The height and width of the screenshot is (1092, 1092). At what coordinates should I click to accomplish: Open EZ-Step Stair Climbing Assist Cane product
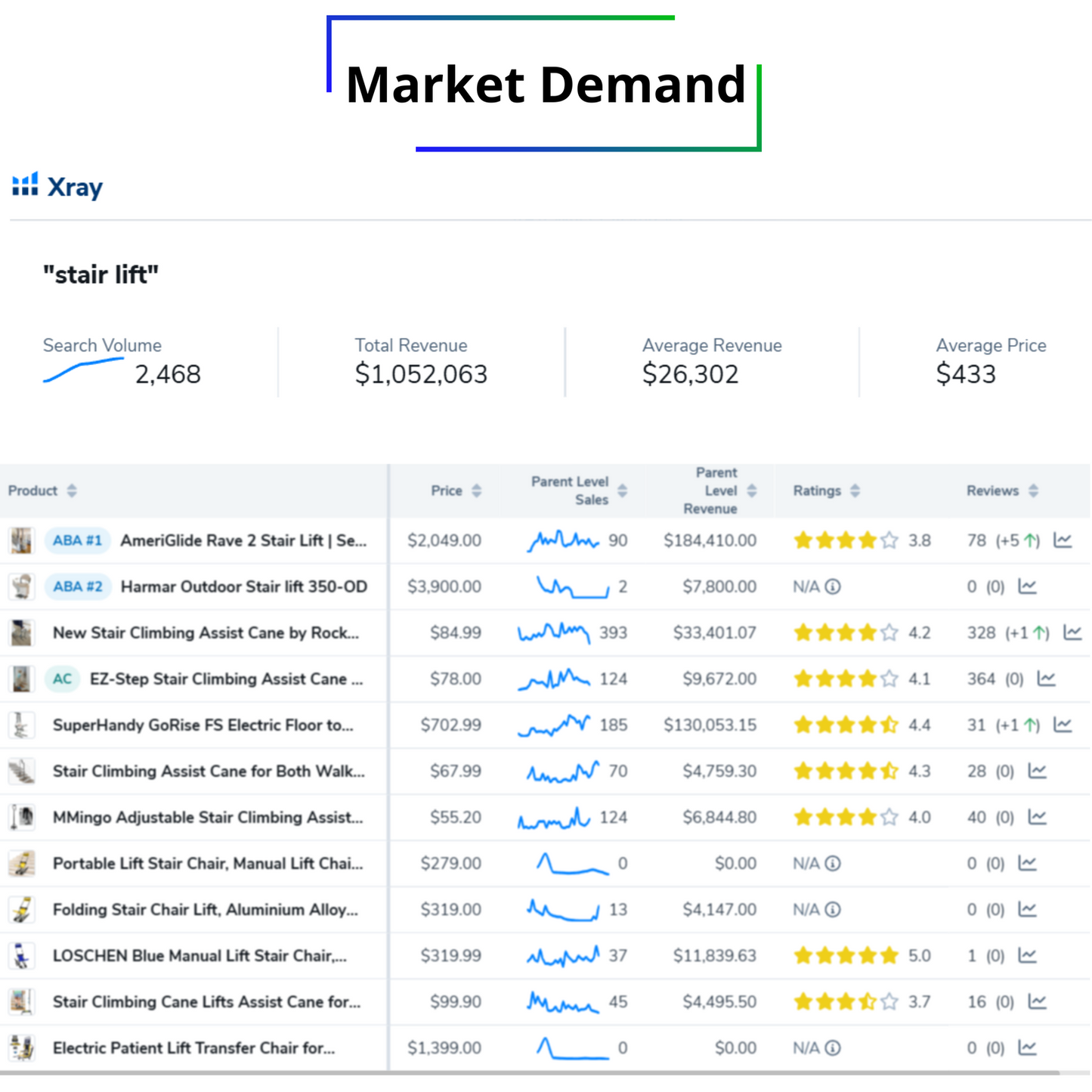(226, 679)
